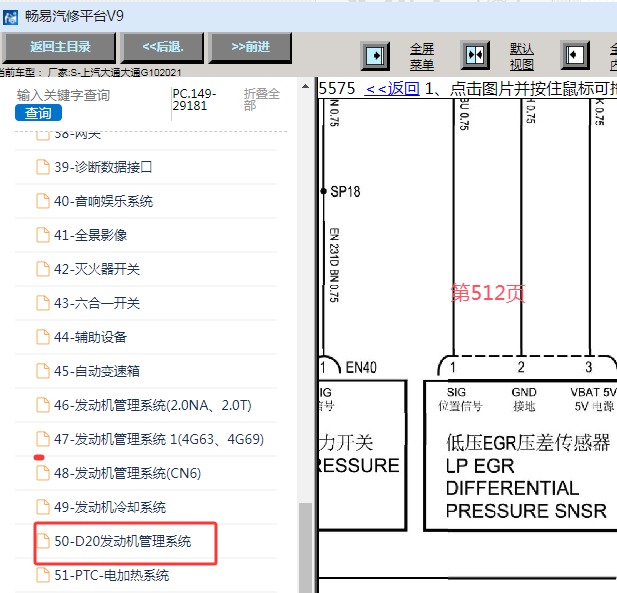Click the blue 查询 search button

(x=38, y=113)
